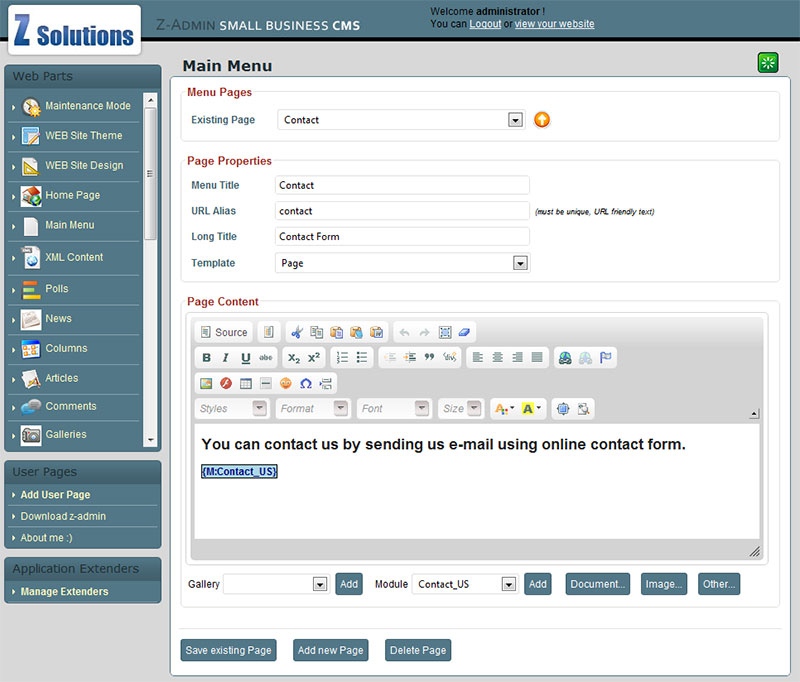Insert link using globe chain icon

pyautogui.click(x=566, y=358)
